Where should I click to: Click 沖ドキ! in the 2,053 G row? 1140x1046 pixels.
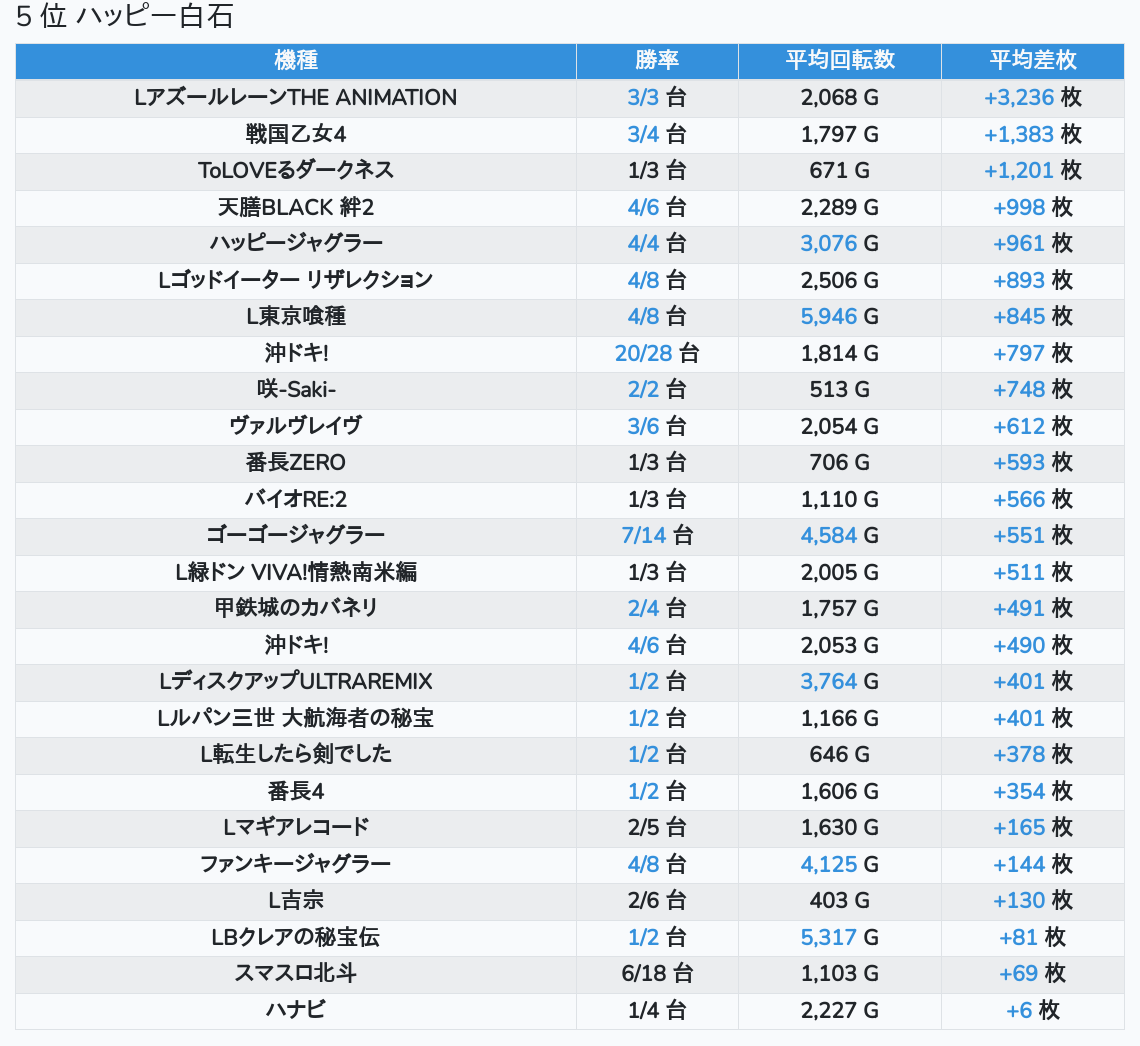[x=296, y=645]
